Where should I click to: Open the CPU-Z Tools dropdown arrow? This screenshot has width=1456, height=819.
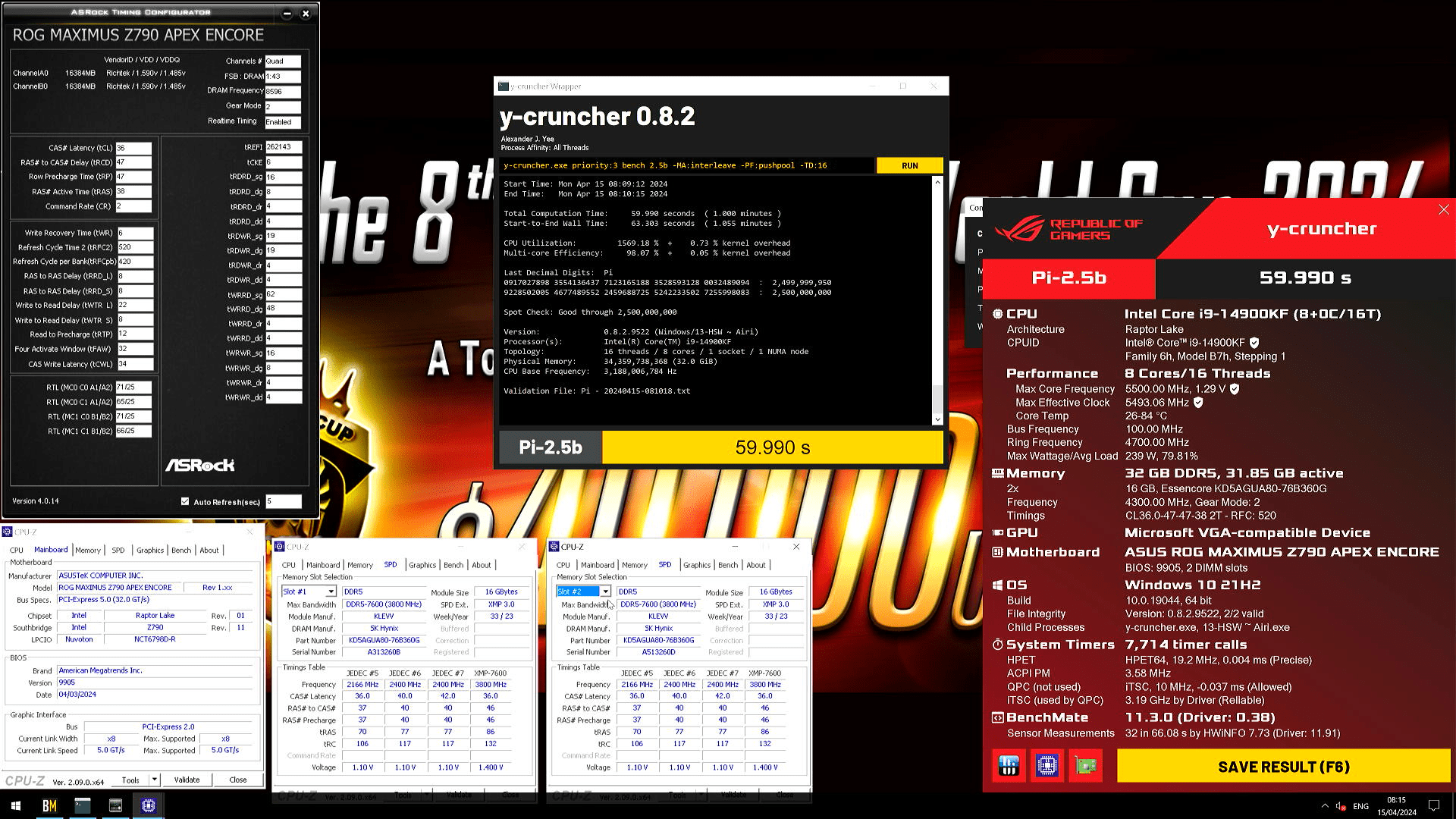pos(154,779)
